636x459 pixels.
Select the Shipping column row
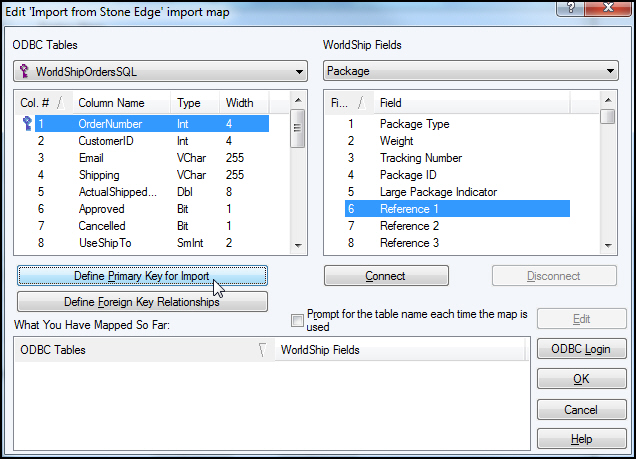point(152,175)
